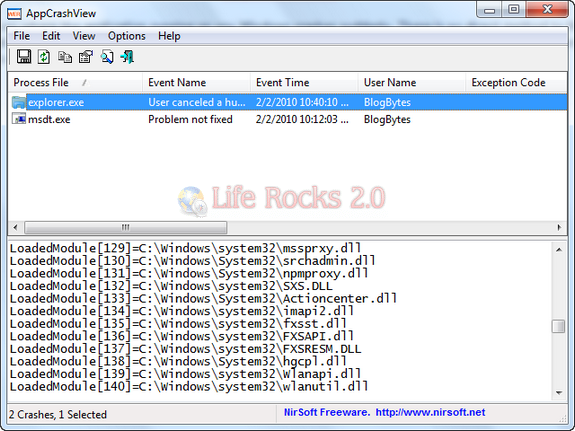Click the LoadedModule[138] hgcpl.dll line
Viewport: 575px width, 431px height.
pos(178,361)
